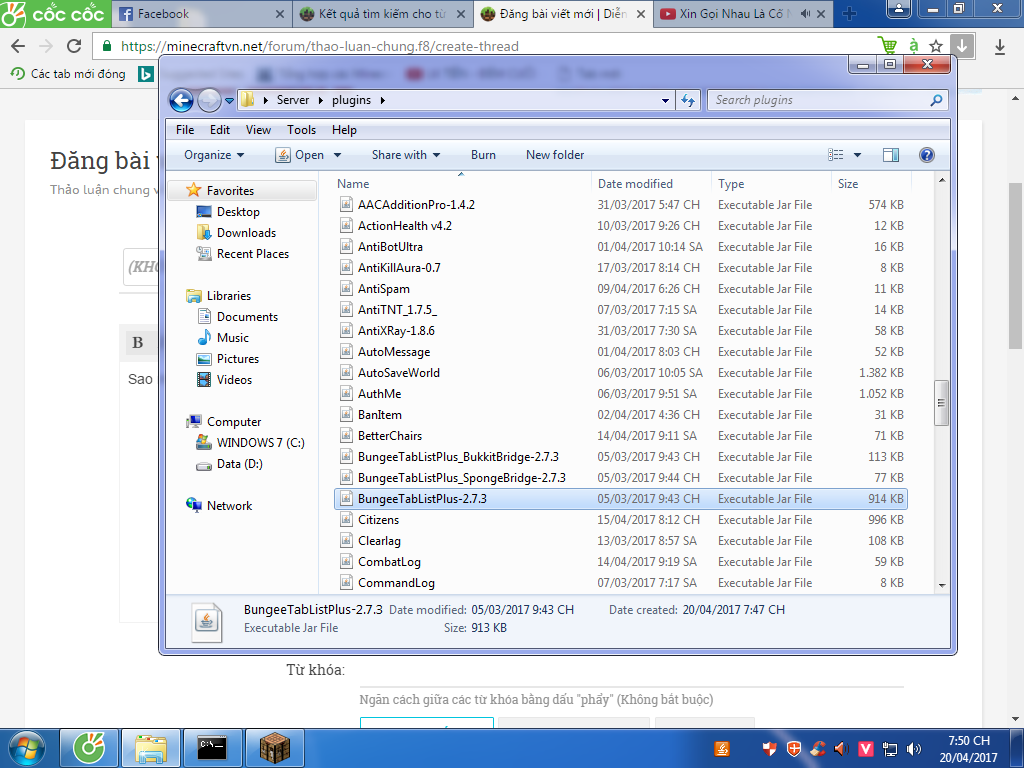Open recent locations dropdown beside Forward arrow
This screenshot has width=1024, height=768.
click(229, 101)
